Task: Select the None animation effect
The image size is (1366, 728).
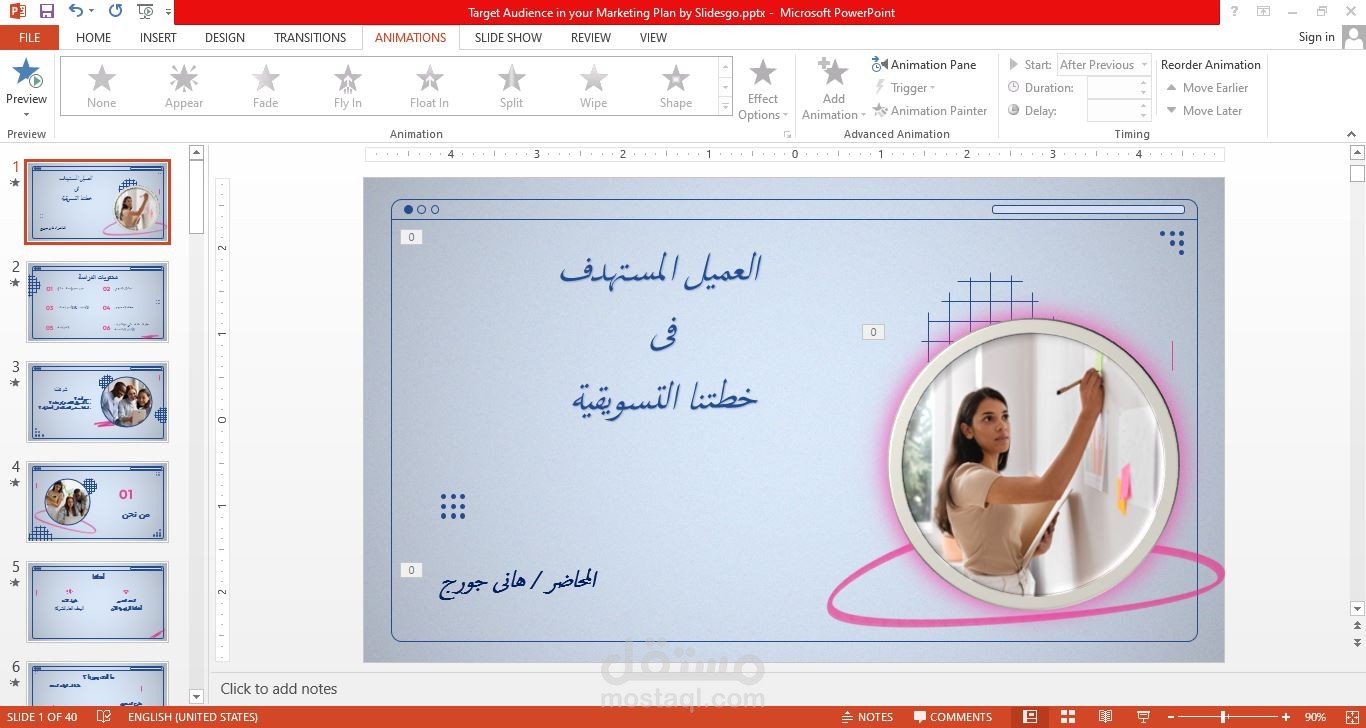Action: 102,86
